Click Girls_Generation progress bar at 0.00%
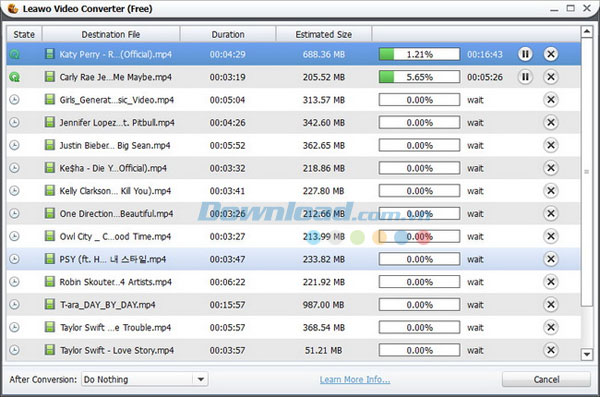The image size is (600, 397). pos(419,100)
